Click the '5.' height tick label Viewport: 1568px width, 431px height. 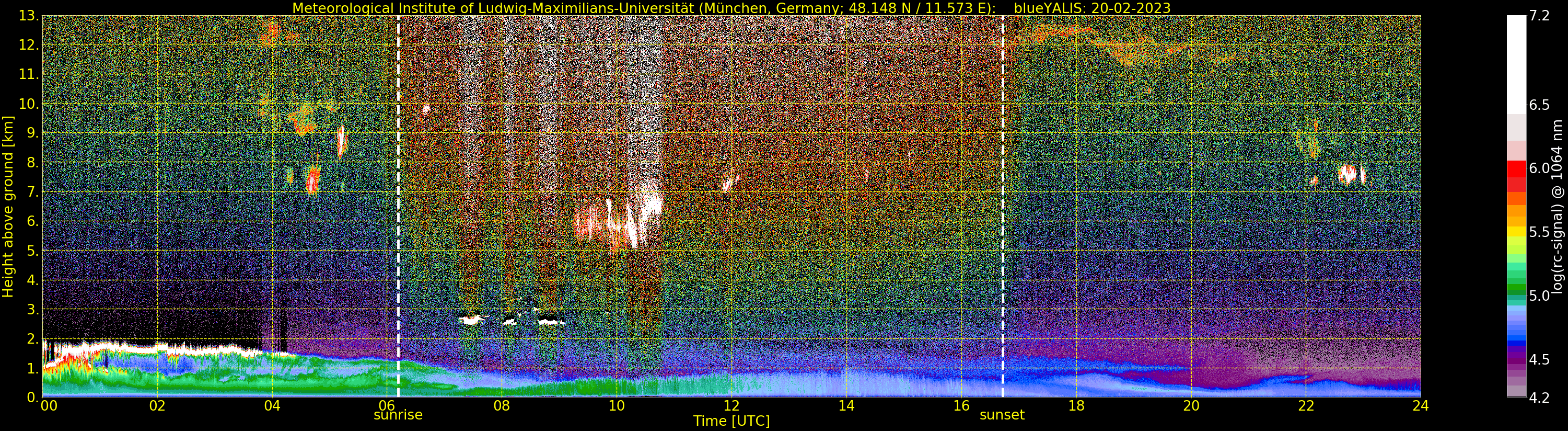pyautogui.click(x=33, y=251)
